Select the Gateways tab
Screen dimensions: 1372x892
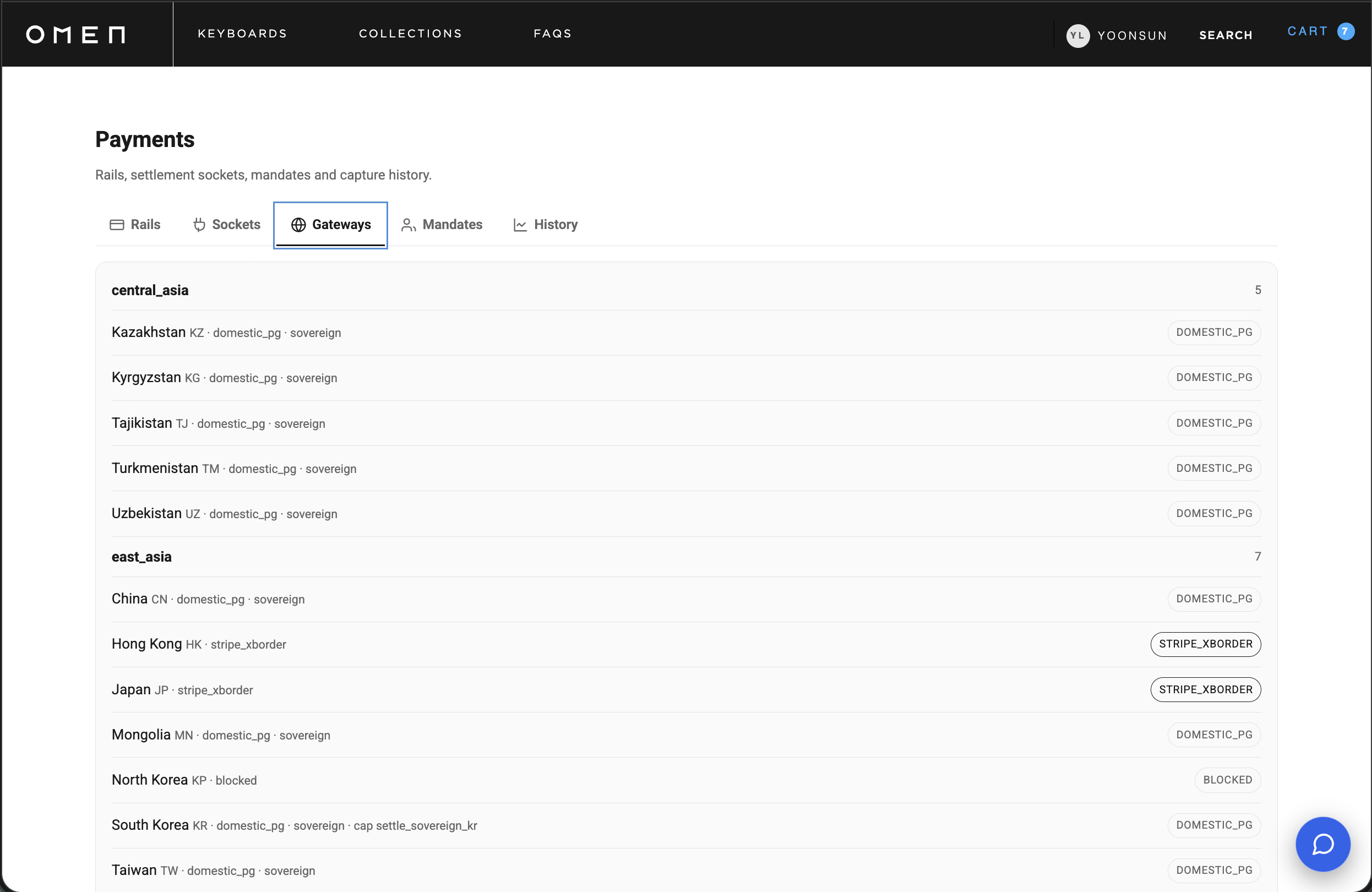[x=330, y=225]
